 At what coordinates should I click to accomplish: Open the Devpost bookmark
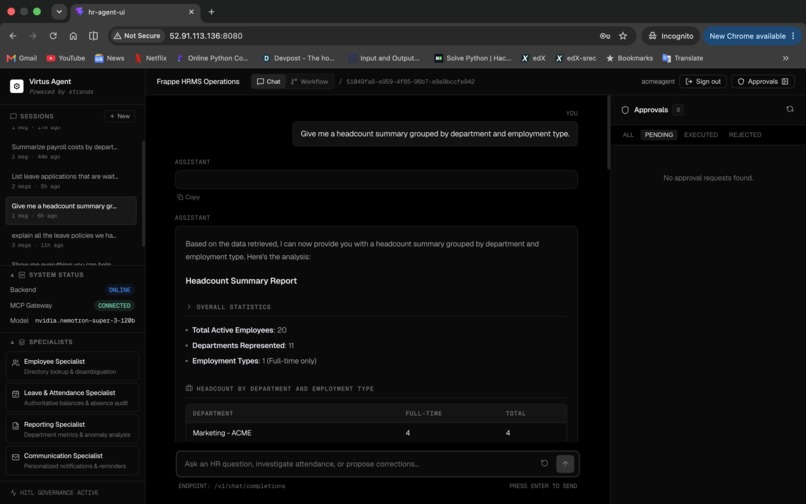(x=298, y=58)
